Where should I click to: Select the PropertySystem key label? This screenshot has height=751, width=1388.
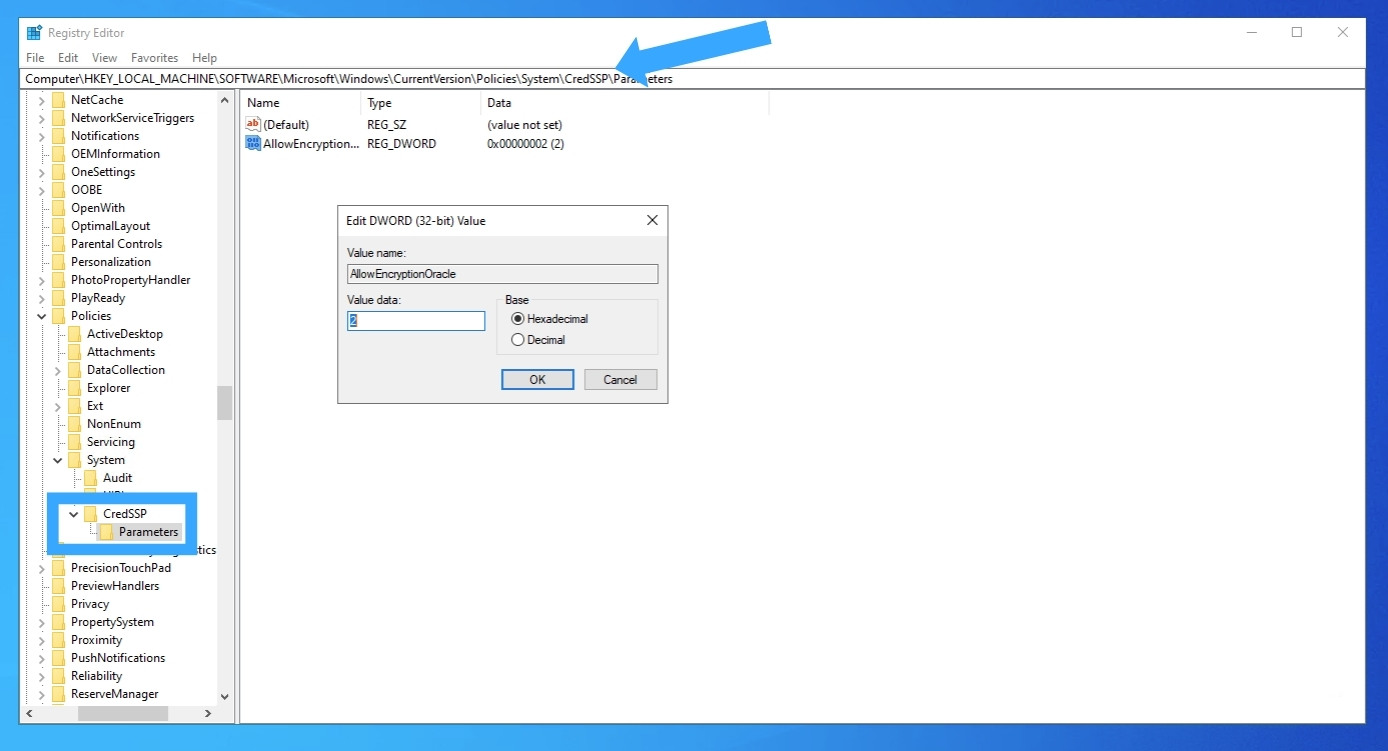(x=112, y=622)
